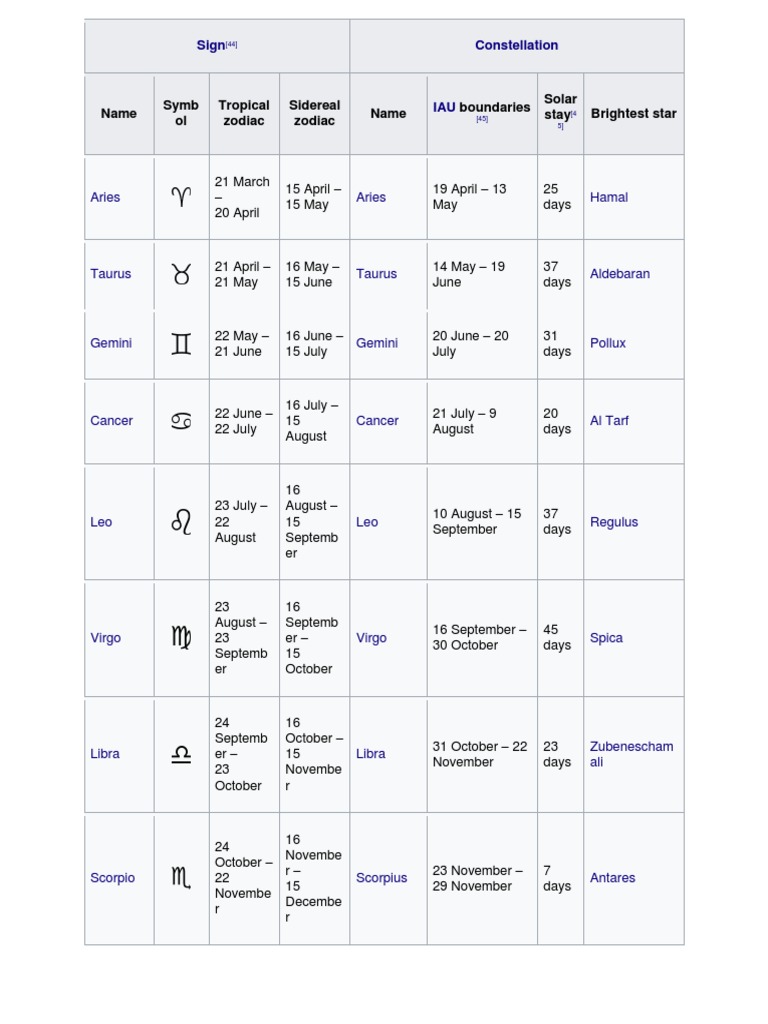The image size is (768, 1024).
Task: Open the Zubeneschamali star link
Action: coord(631,754)
